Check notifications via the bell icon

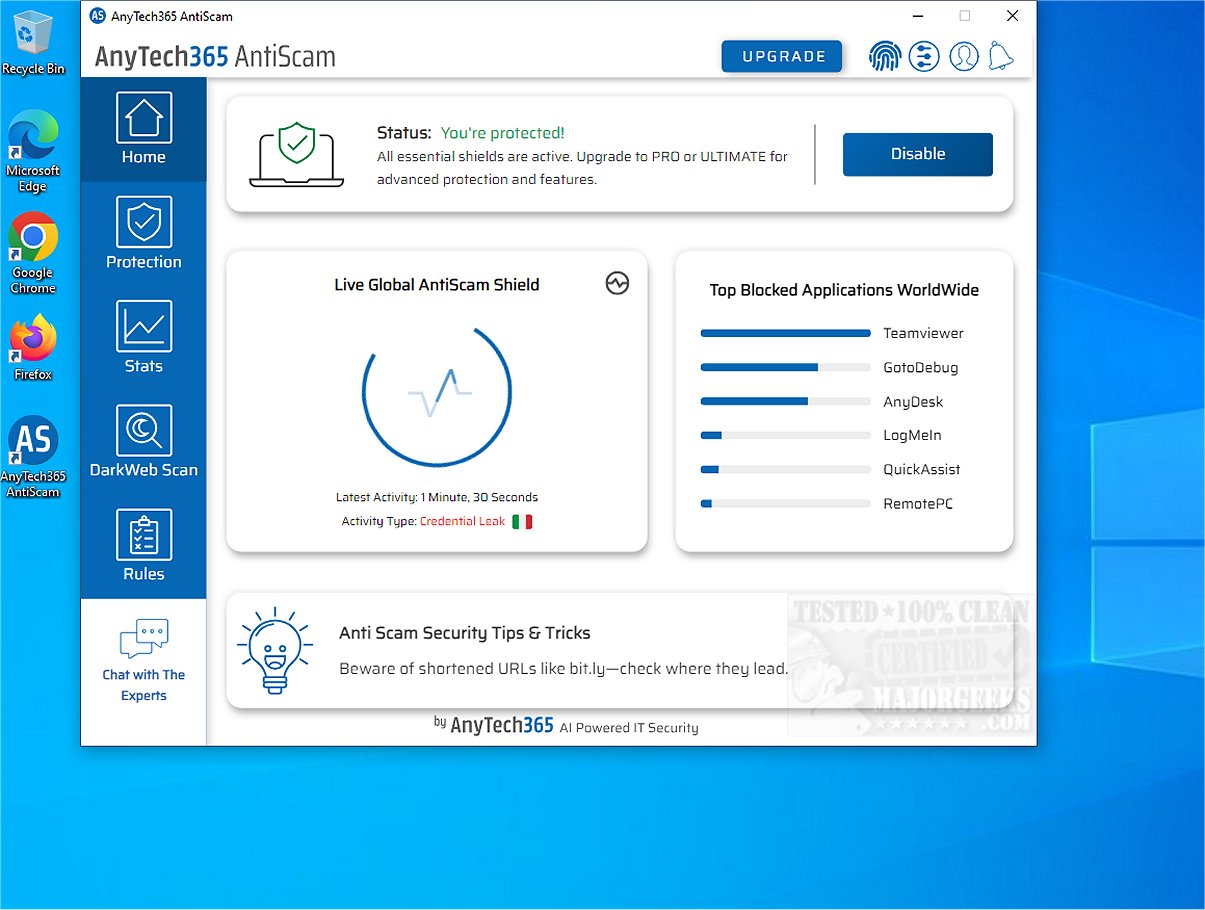[1002, 56]
